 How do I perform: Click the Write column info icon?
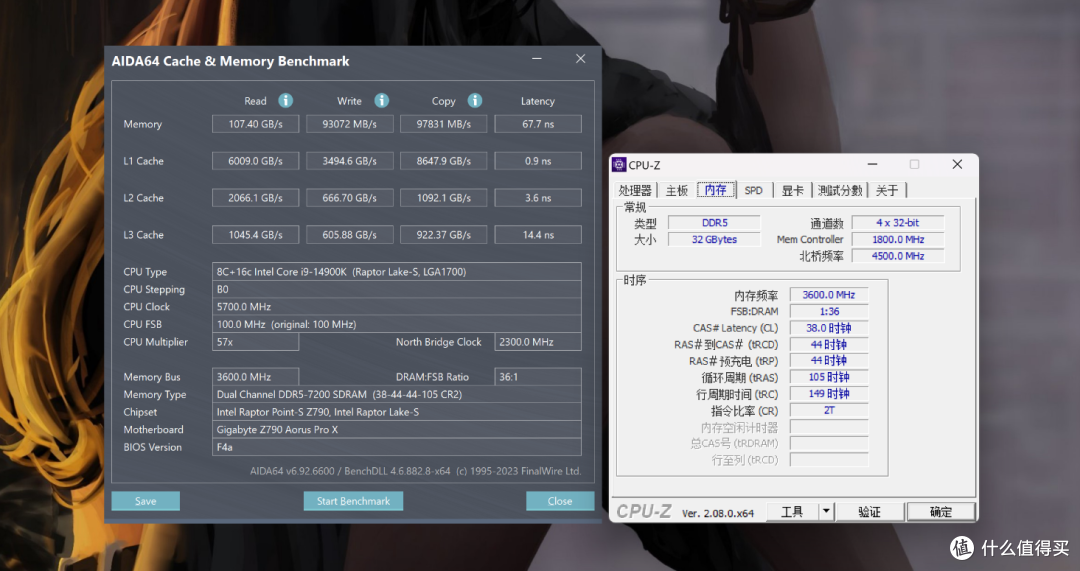(x=381, y=101)
